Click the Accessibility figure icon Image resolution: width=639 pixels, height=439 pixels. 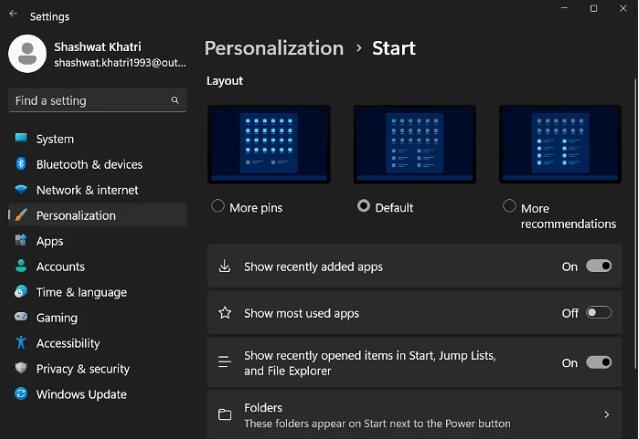21,342
